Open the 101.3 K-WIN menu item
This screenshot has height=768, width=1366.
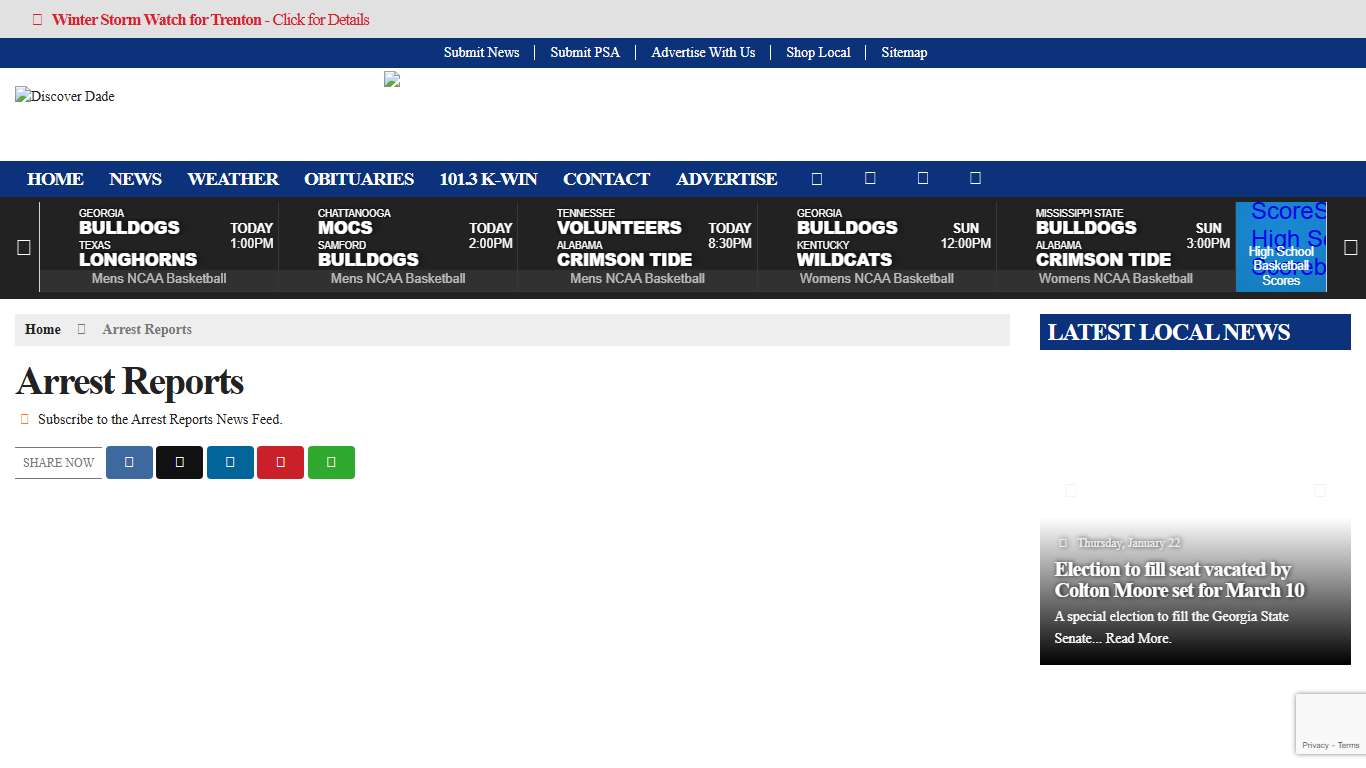tap(488, 179)
